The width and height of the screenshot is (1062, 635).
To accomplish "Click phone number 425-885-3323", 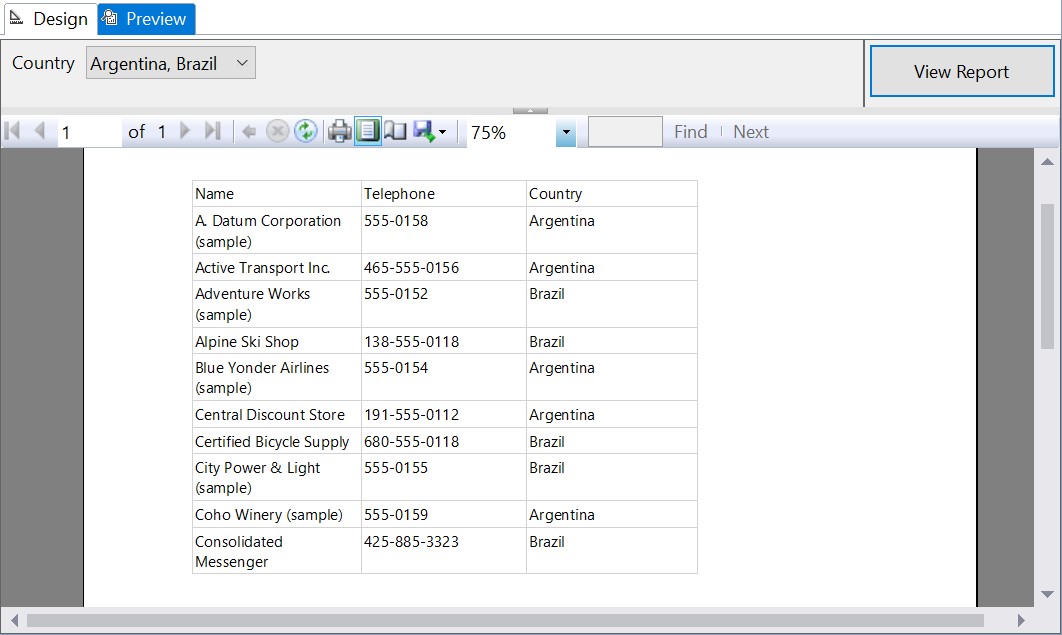I will [x=411, y=542].
